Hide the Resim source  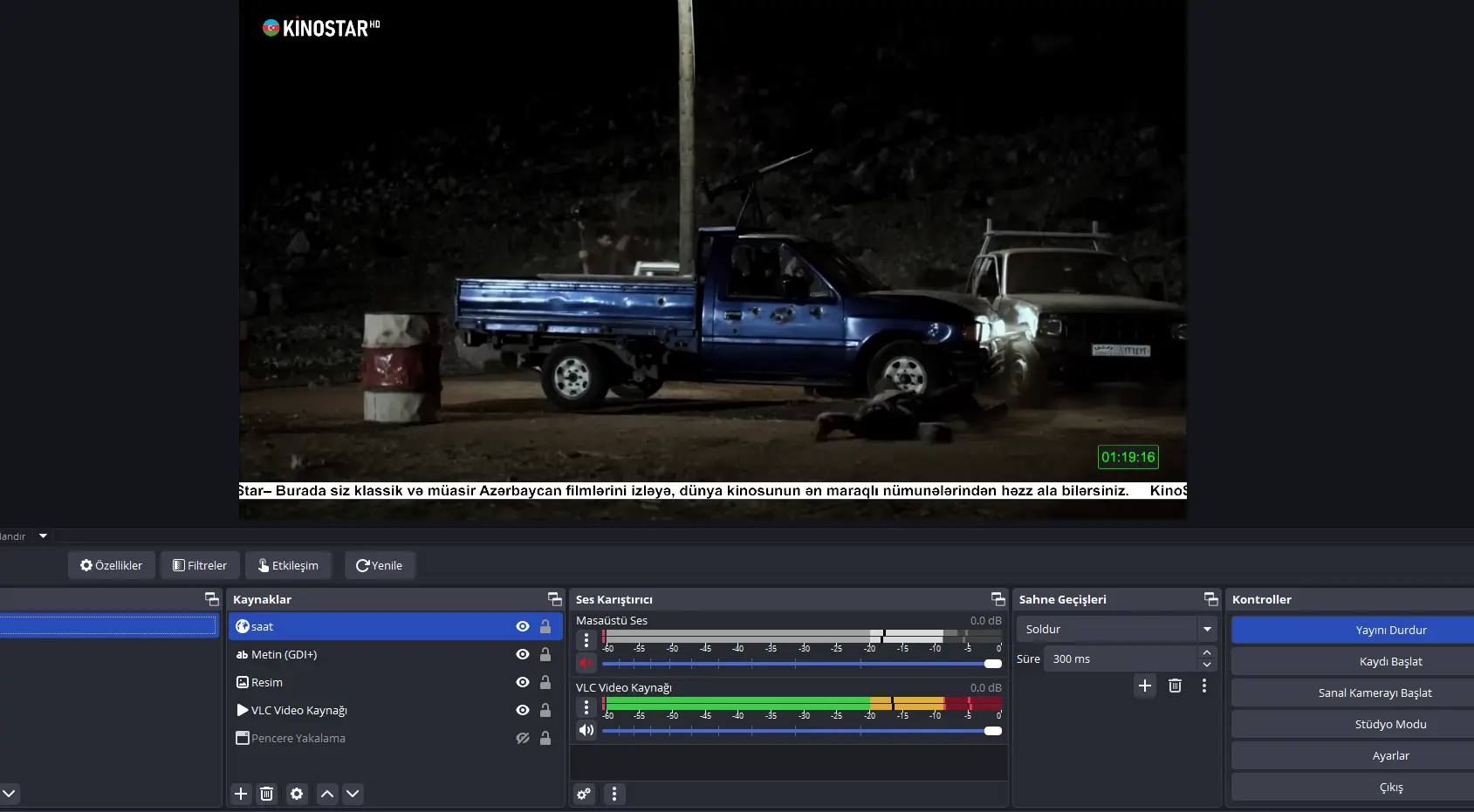coord(523,682)
